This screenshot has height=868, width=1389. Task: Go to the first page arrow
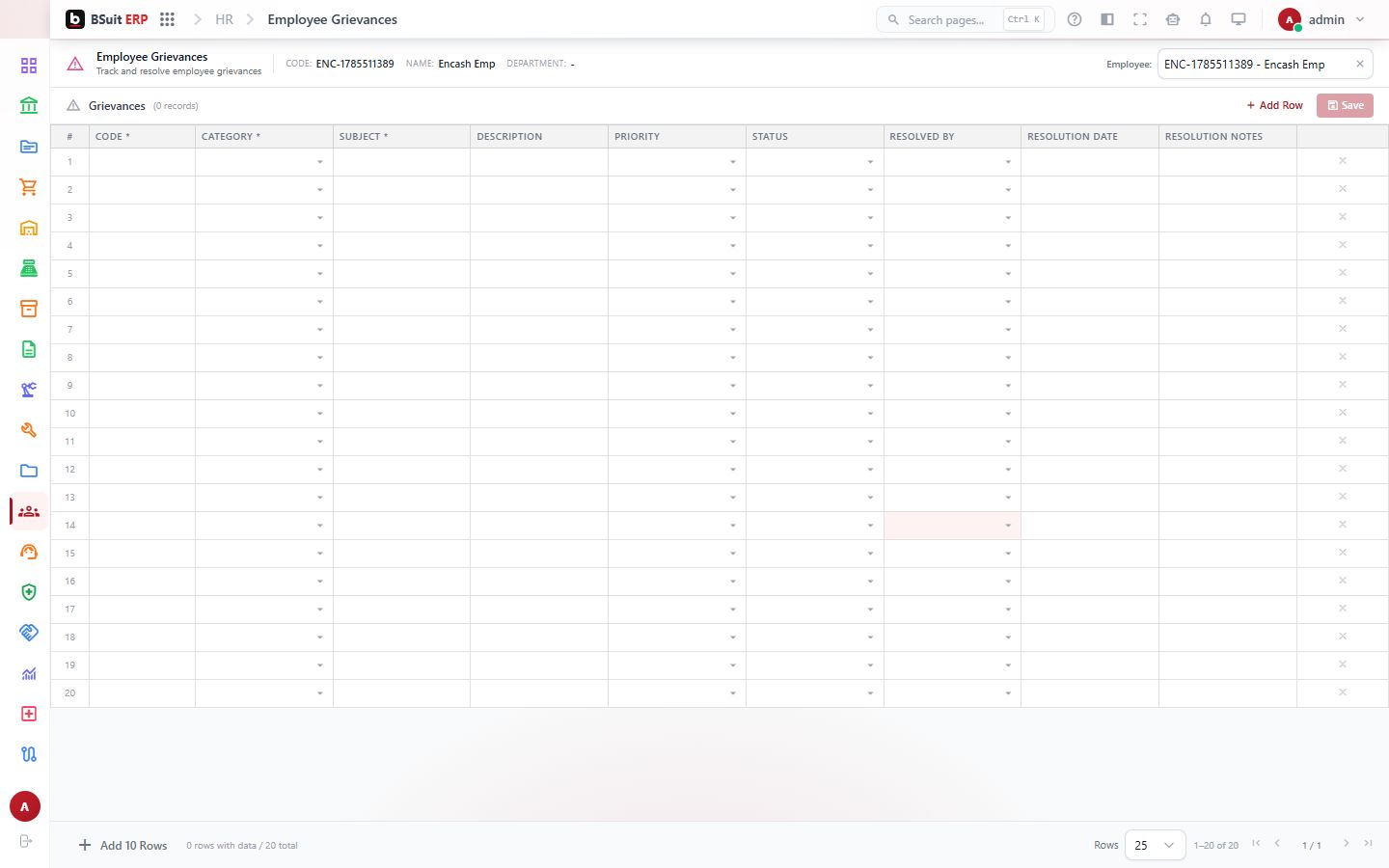pos(1256,843)
